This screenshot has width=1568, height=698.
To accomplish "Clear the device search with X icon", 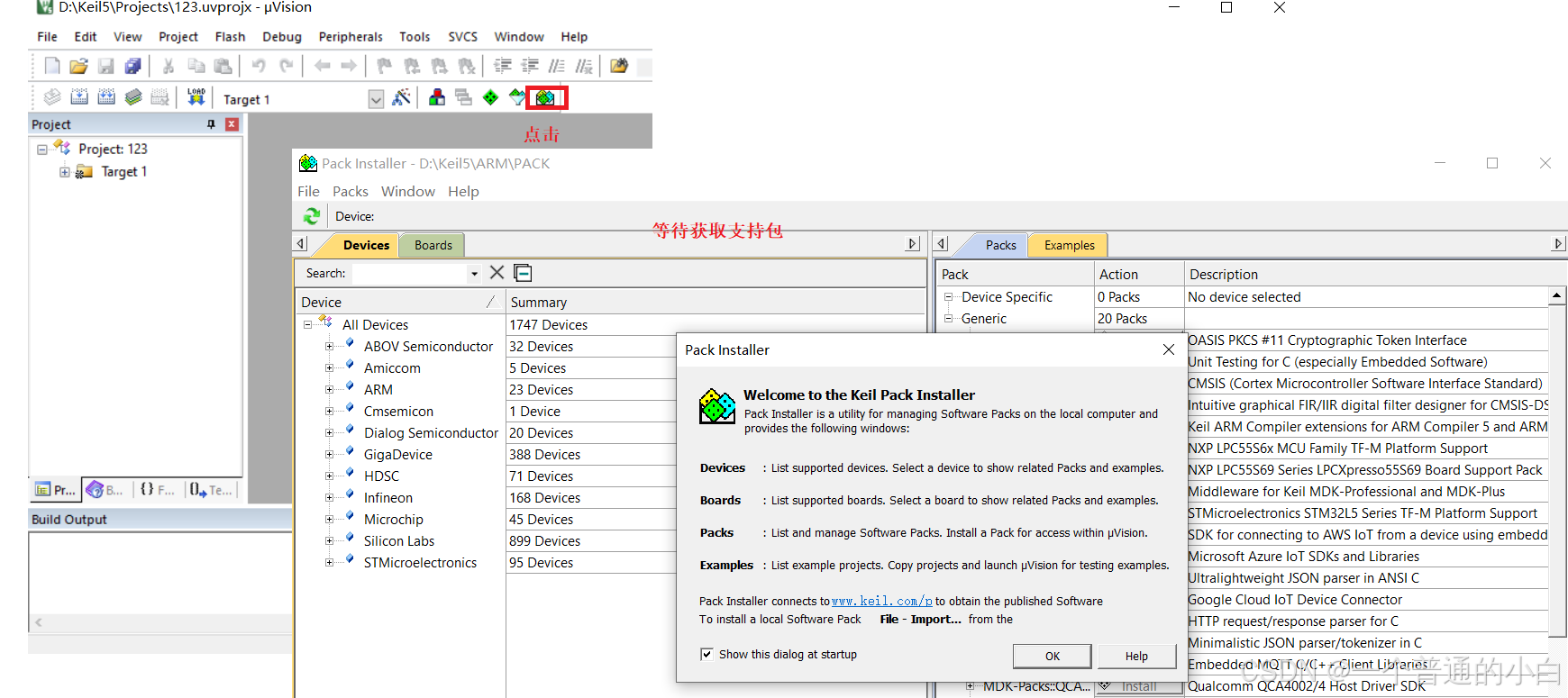I will tap(497, 272).
